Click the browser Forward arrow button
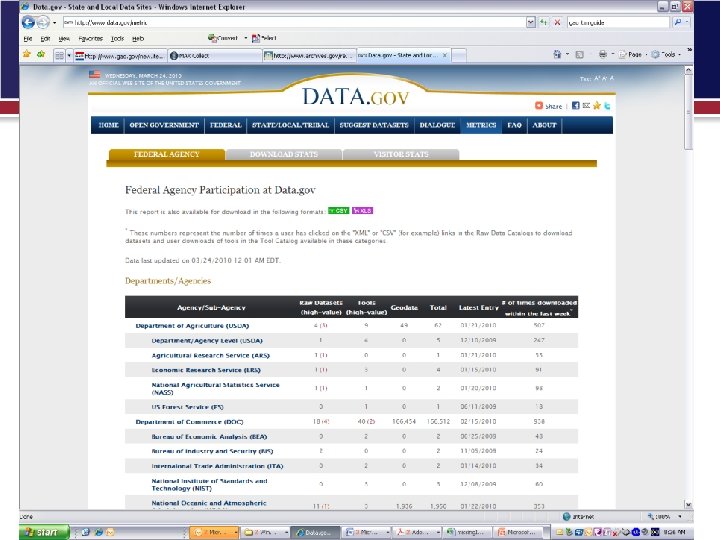The height and width of the screenshot is (540, 720). tap(43, 22)
